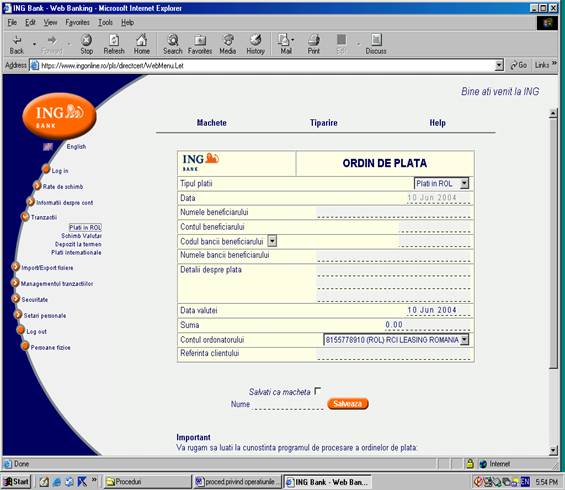This screenshot has width=565, height=490.
Task: Open the Mail toolbar icon
Action: click(286, 45)
